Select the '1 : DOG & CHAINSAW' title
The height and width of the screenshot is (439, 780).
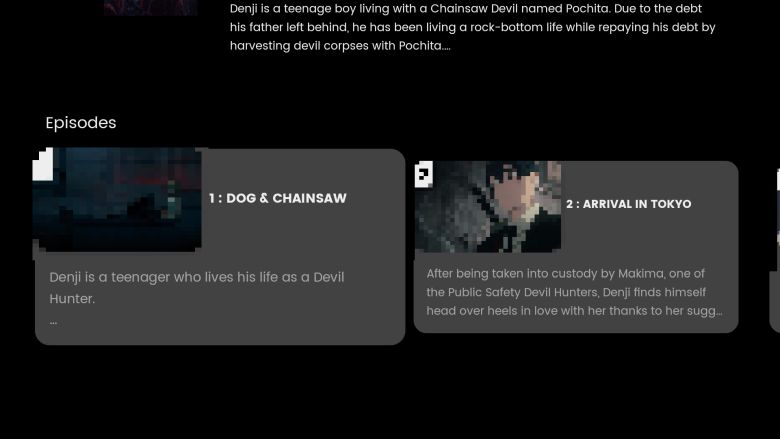pyautogui.click(x=278, y=198)
